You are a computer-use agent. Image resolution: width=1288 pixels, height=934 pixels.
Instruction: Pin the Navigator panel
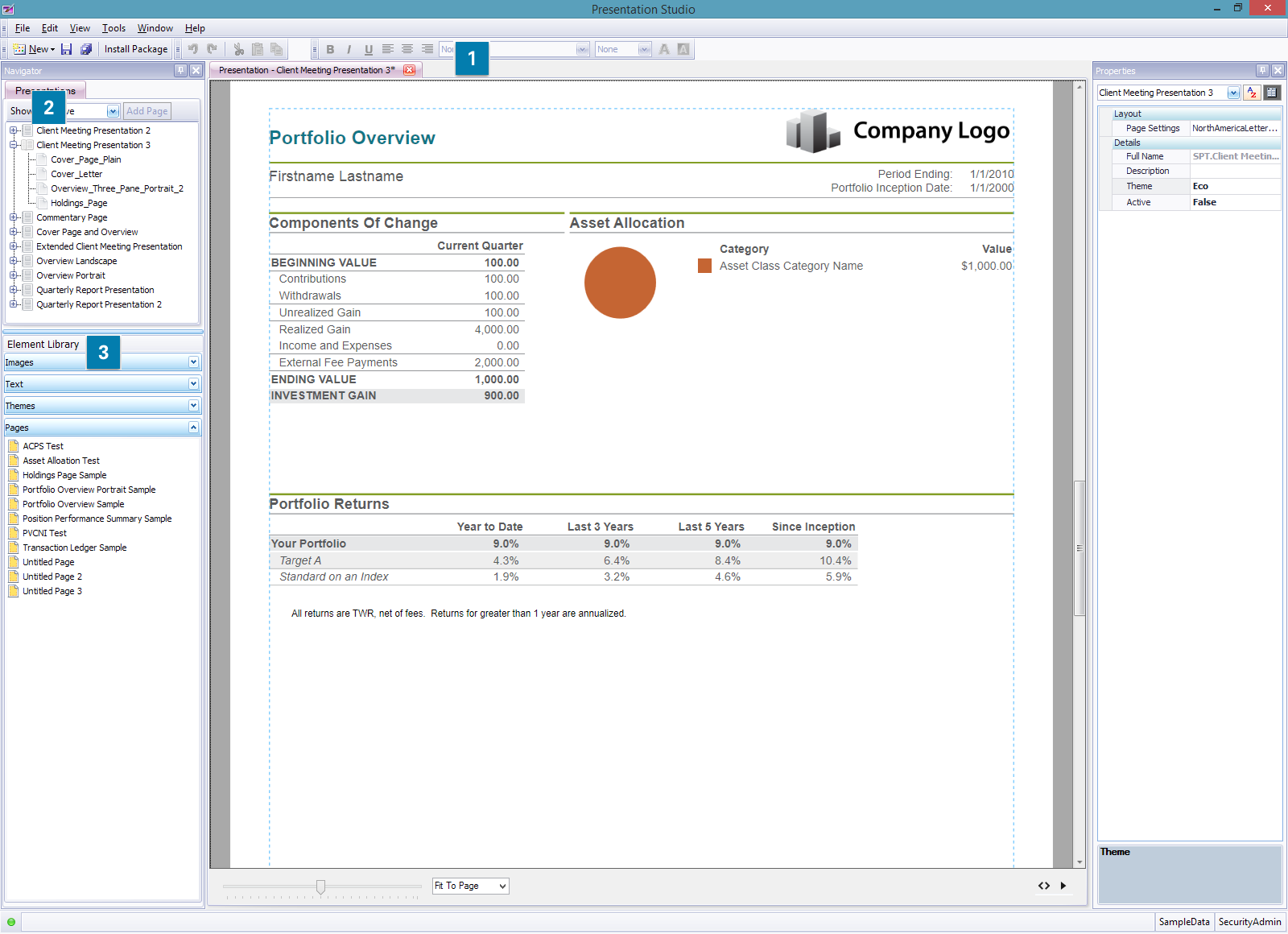tap(181, 71)
